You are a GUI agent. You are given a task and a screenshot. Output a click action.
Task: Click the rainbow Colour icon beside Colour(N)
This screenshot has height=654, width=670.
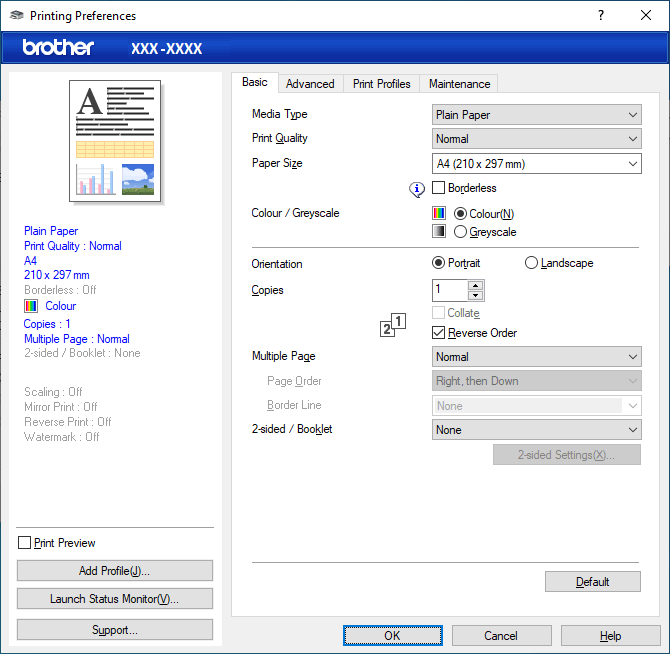tap(439, 213)
